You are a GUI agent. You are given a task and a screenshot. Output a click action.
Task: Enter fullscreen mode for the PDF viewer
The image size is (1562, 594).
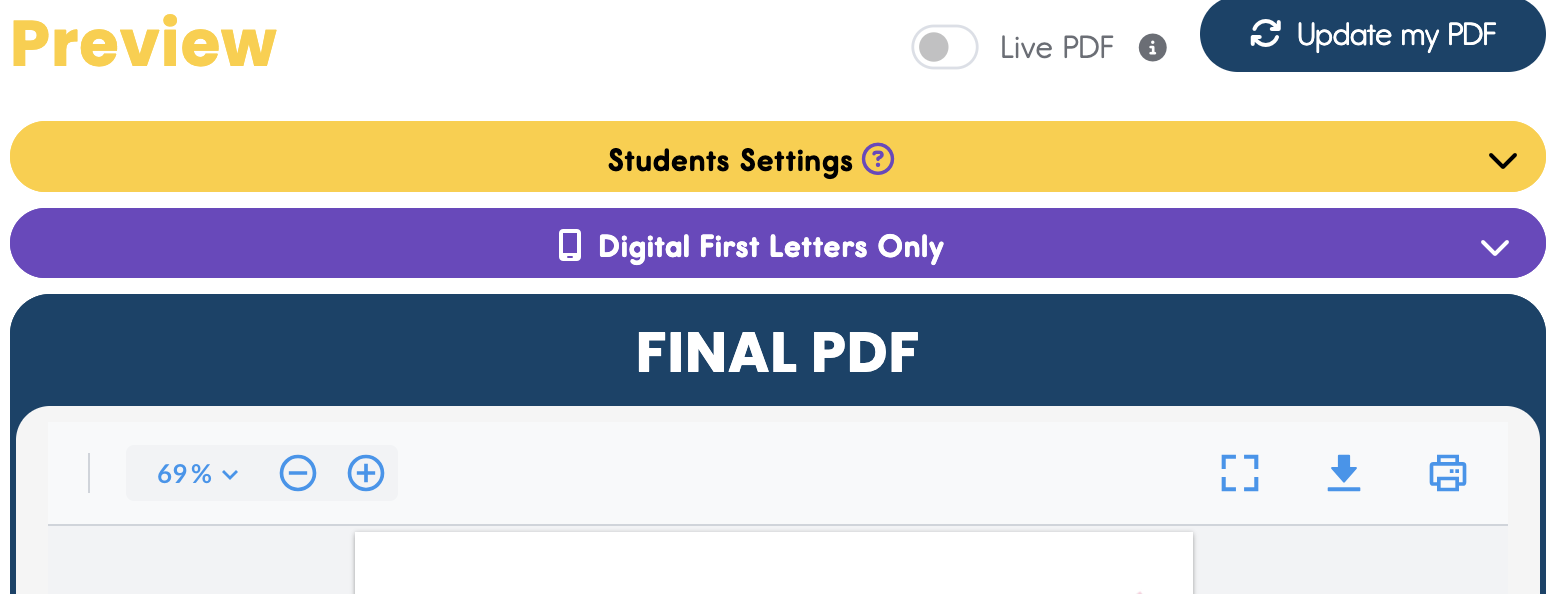(1239, 473)
